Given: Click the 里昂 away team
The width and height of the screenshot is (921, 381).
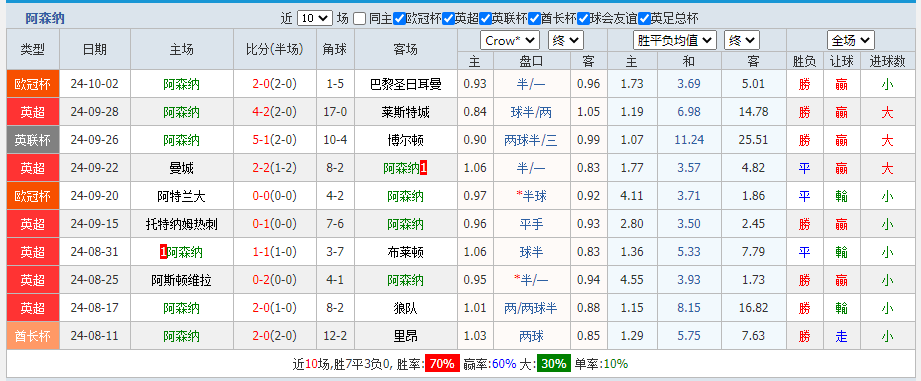Looking at the screenshot, I should point(406,336).
